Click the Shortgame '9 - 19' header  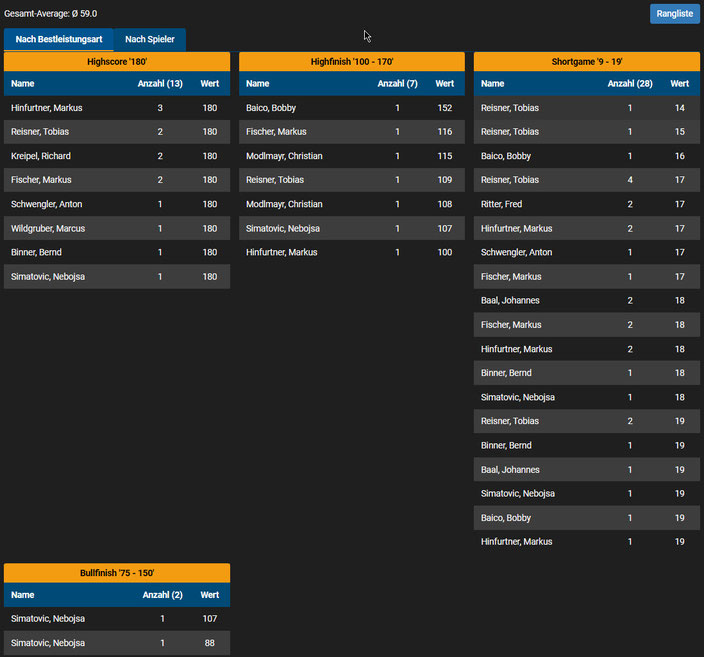[587, 62]
